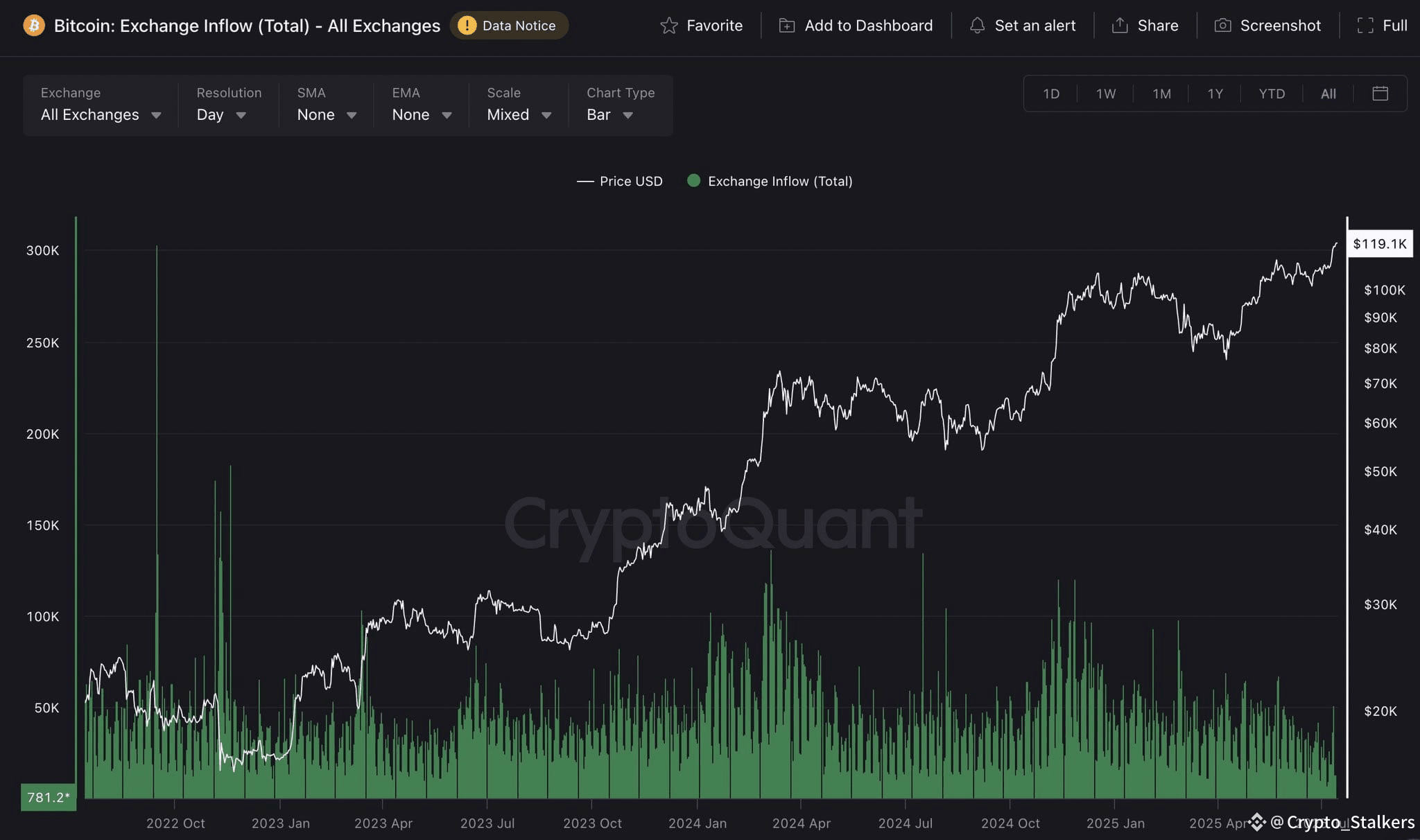
Task: Select the 1M time range button
Action: click(x=1161, y=94)
